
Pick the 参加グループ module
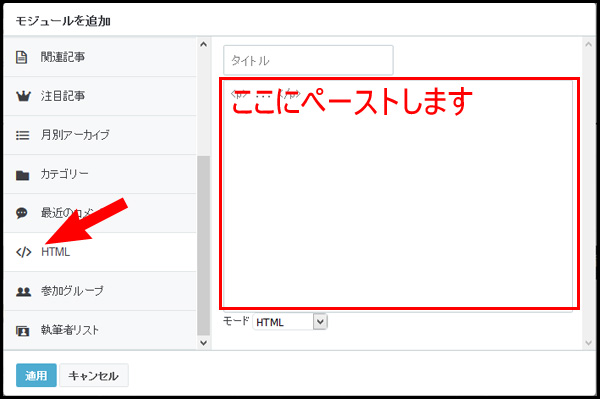point(100,291)
